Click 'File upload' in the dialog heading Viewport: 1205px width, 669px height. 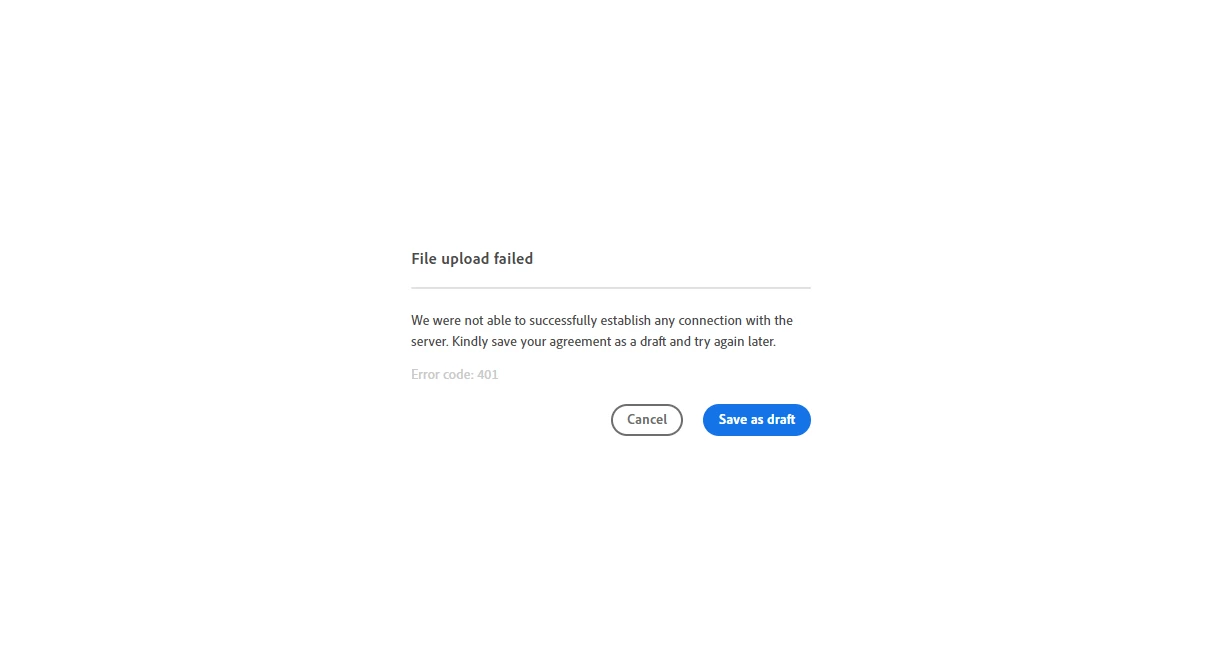(x=450, y=259)
